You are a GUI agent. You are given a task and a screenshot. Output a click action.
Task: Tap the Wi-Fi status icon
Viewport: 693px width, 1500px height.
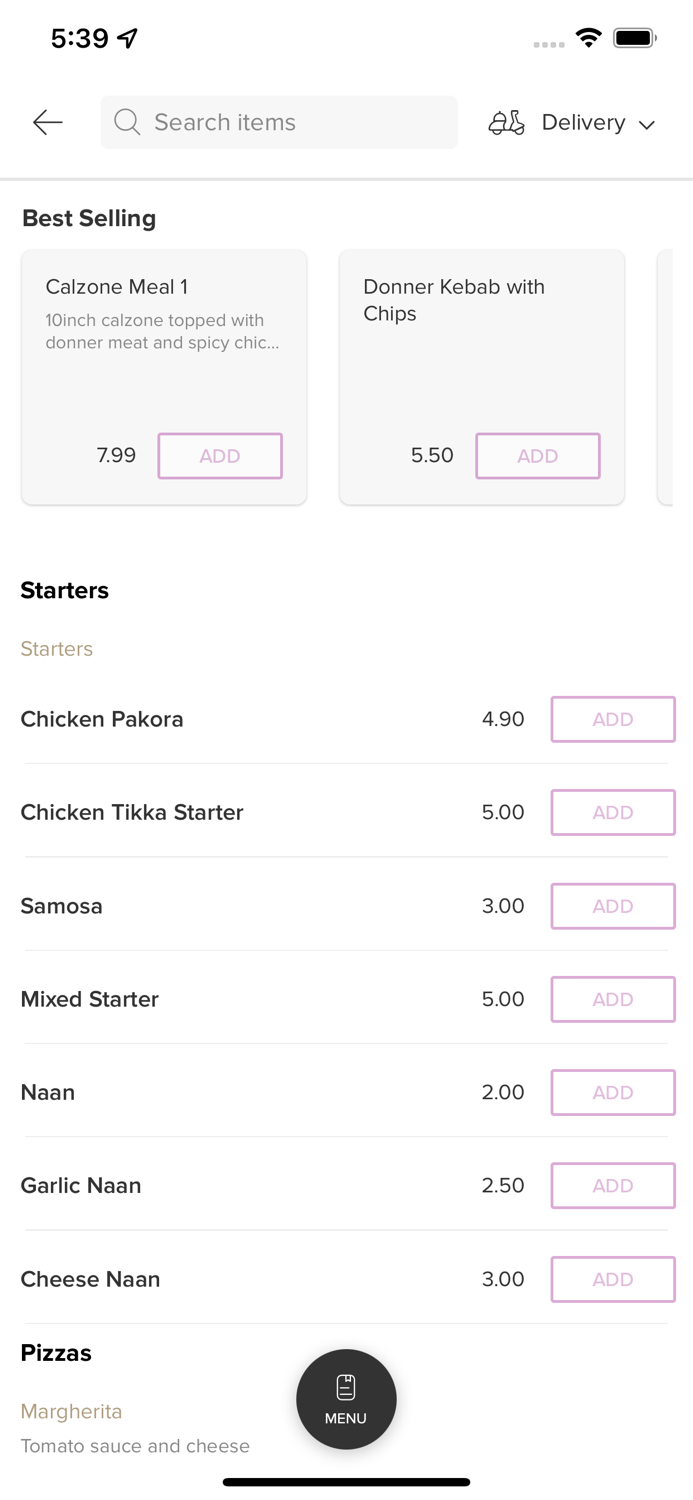(x=589, y=38)
